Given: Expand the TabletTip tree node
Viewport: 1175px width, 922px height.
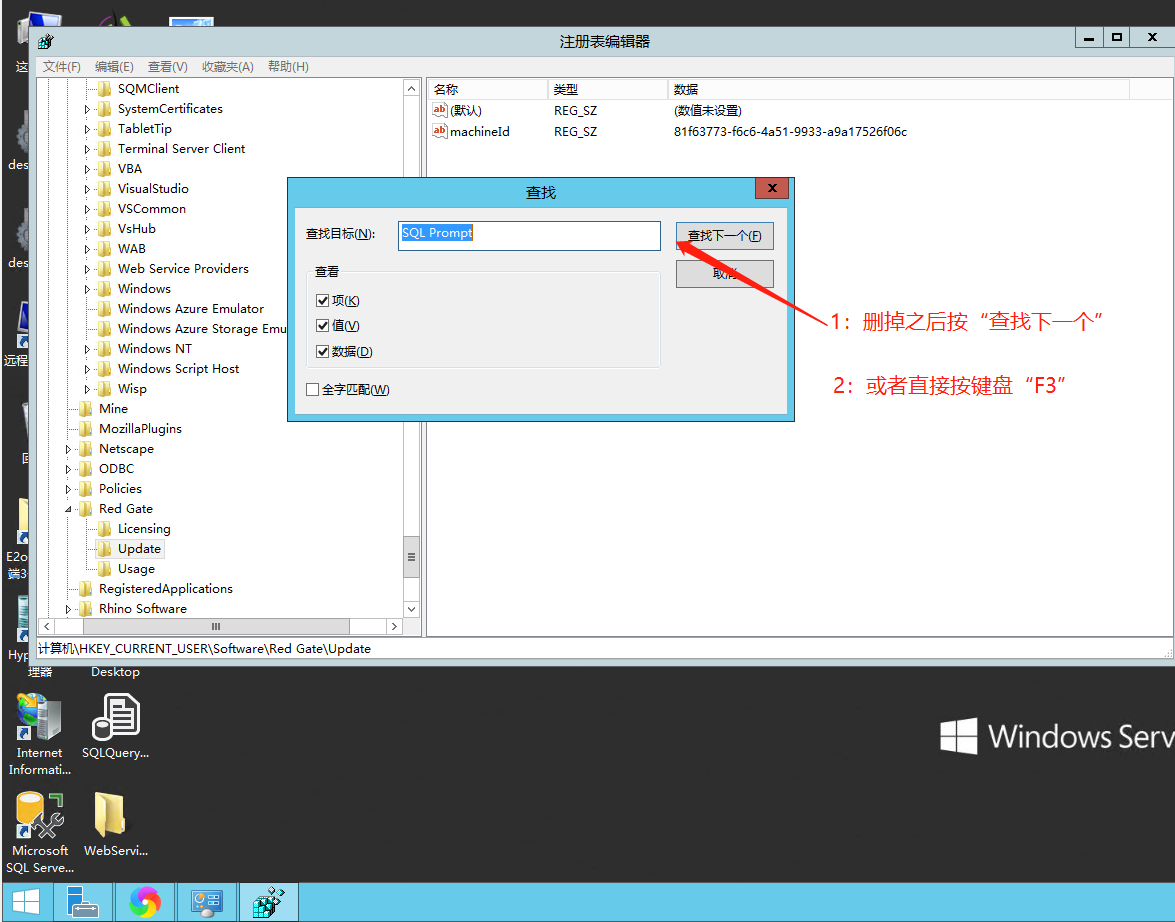Looking at the screenshot, I should [87, 130].
